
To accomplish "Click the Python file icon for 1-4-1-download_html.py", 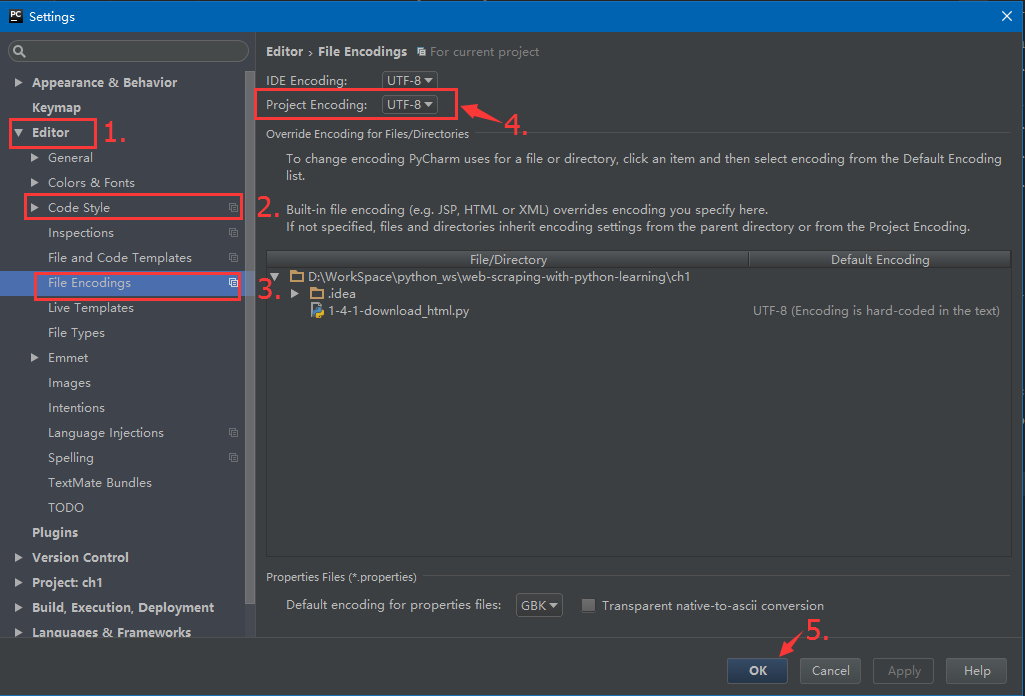I will pyautogui.click(x=317, y=310).
